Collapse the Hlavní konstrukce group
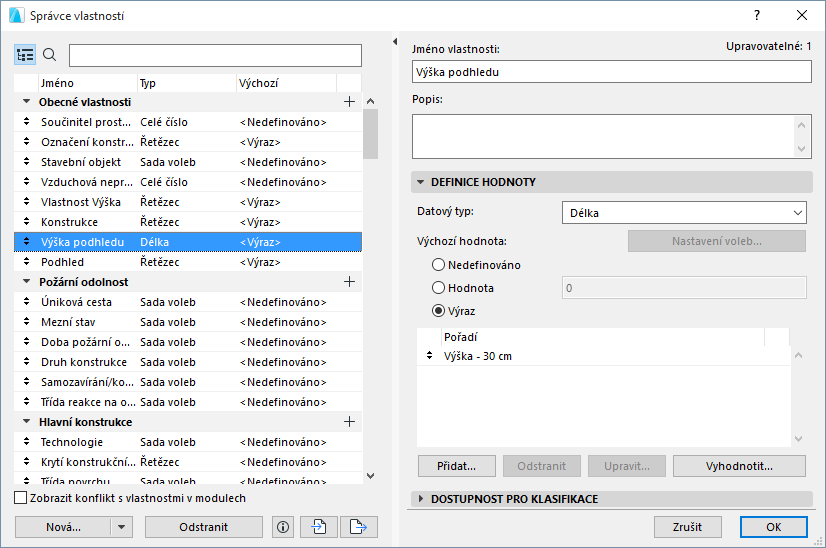Screen dimensions: 826x548 tap(26, 422)
